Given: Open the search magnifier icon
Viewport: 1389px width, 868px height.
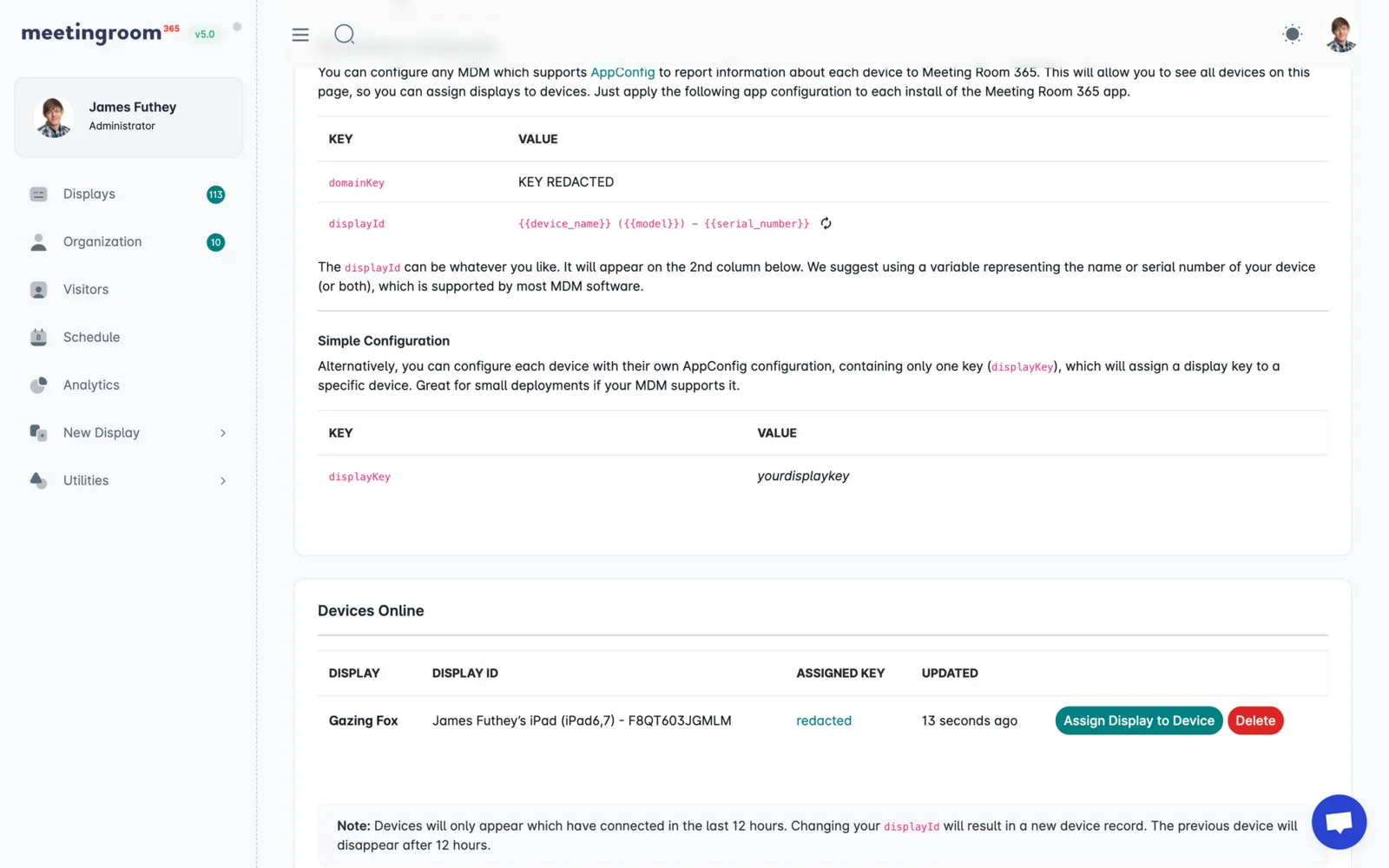Looking at the screenshot, I should click(x=345, y=34).
